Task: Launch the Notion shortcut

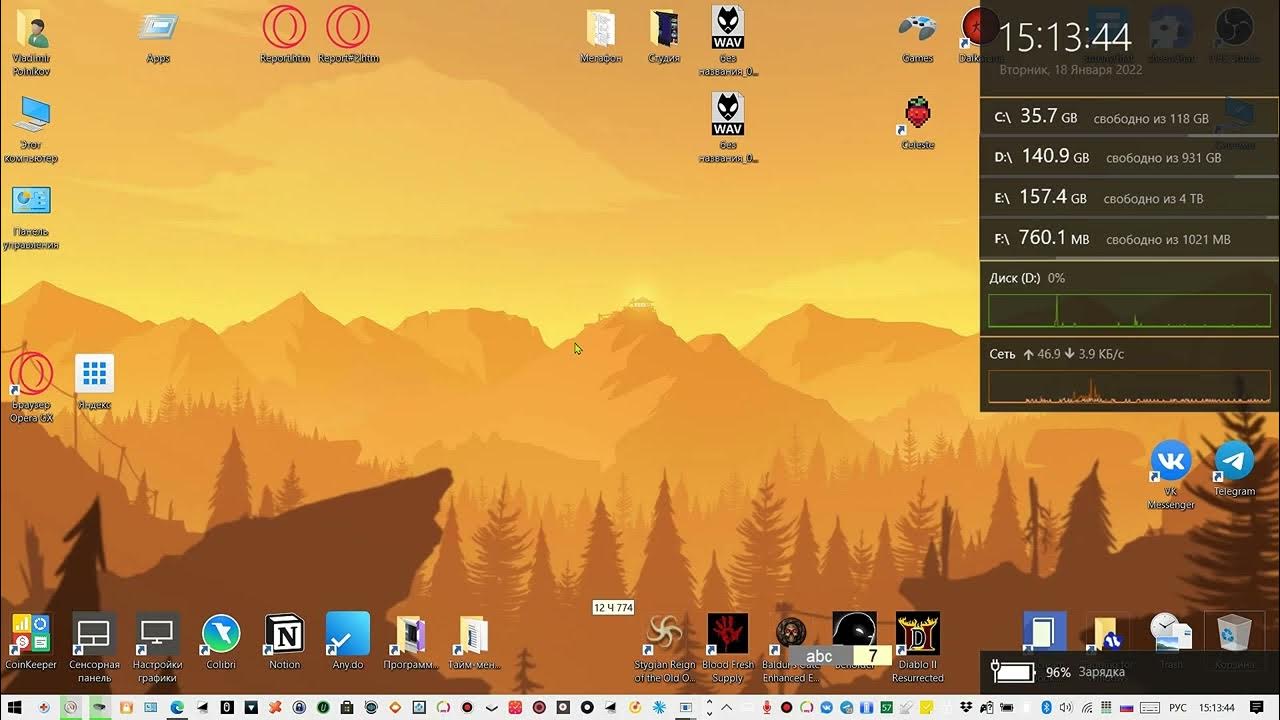Action: 284,640
